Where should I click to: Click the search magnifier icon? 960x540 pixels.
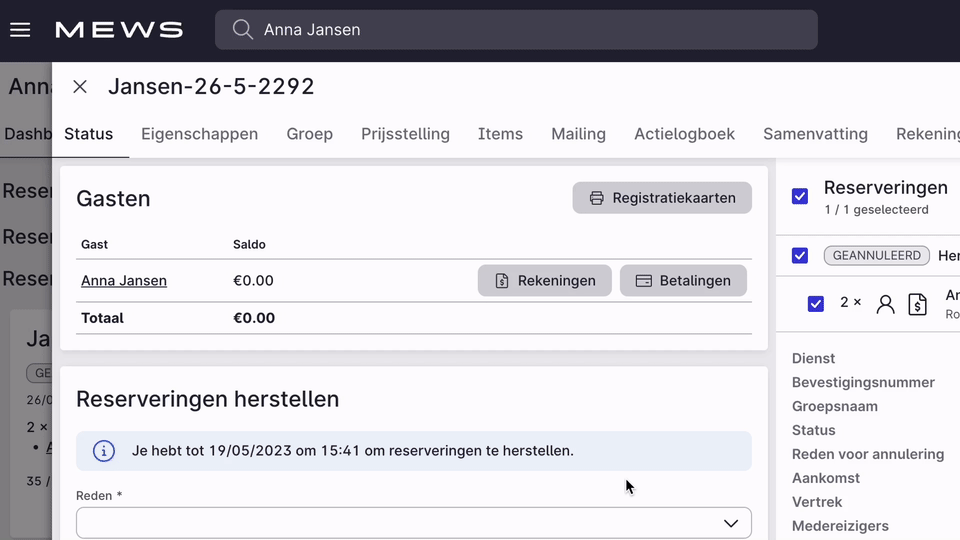pos(242,30)
